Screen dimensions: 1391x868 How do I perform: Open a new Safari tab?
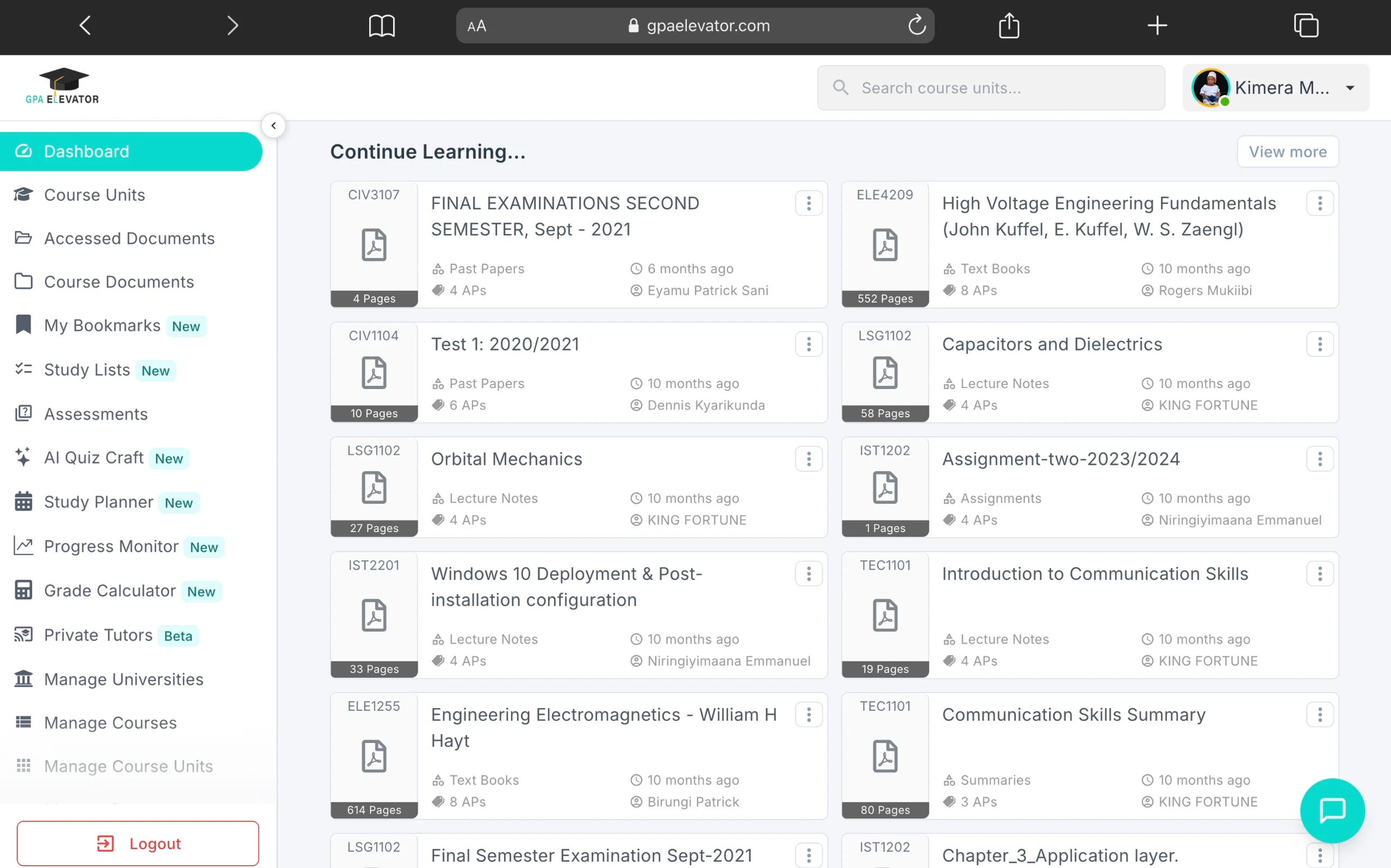tap(1157, 25)
